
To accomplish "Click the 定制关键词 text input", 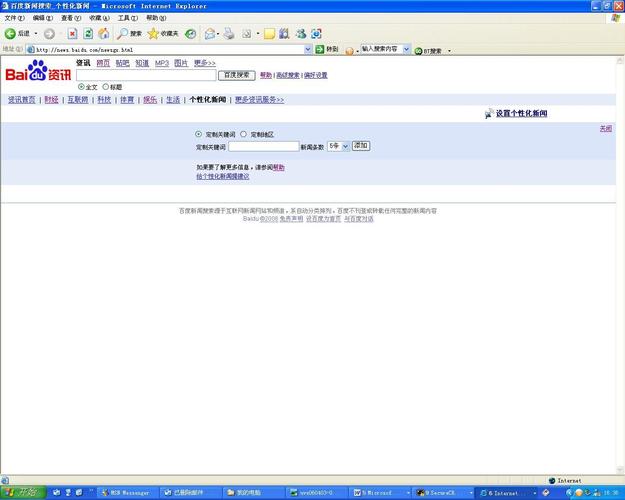I will pos(263,146).
